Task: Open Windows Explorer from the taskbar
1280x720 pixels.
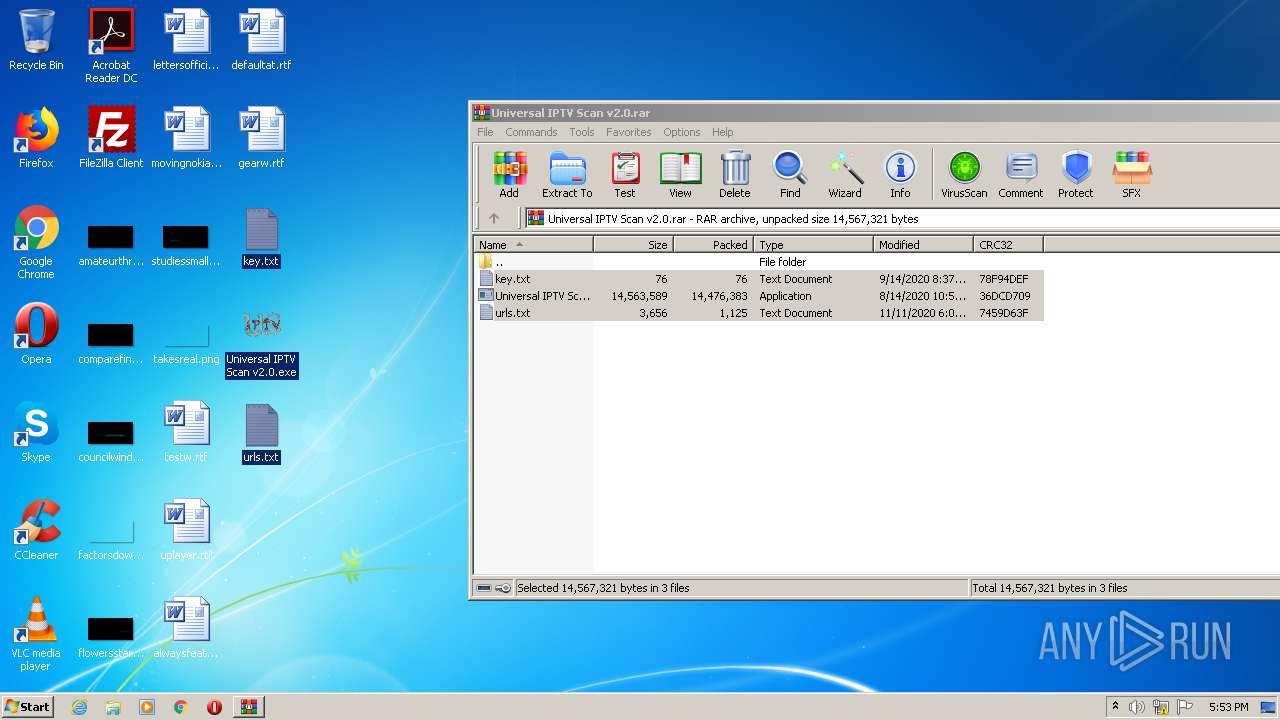Action: 113,707
